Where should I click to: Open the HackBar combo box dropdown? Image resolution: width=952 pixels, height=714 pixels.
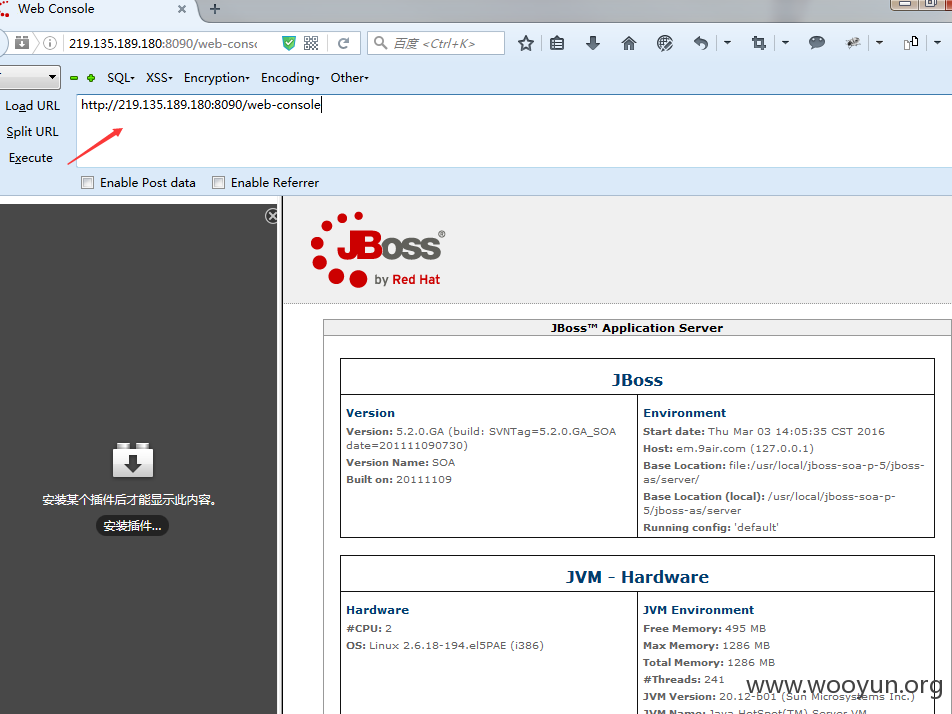click(29, 77)
